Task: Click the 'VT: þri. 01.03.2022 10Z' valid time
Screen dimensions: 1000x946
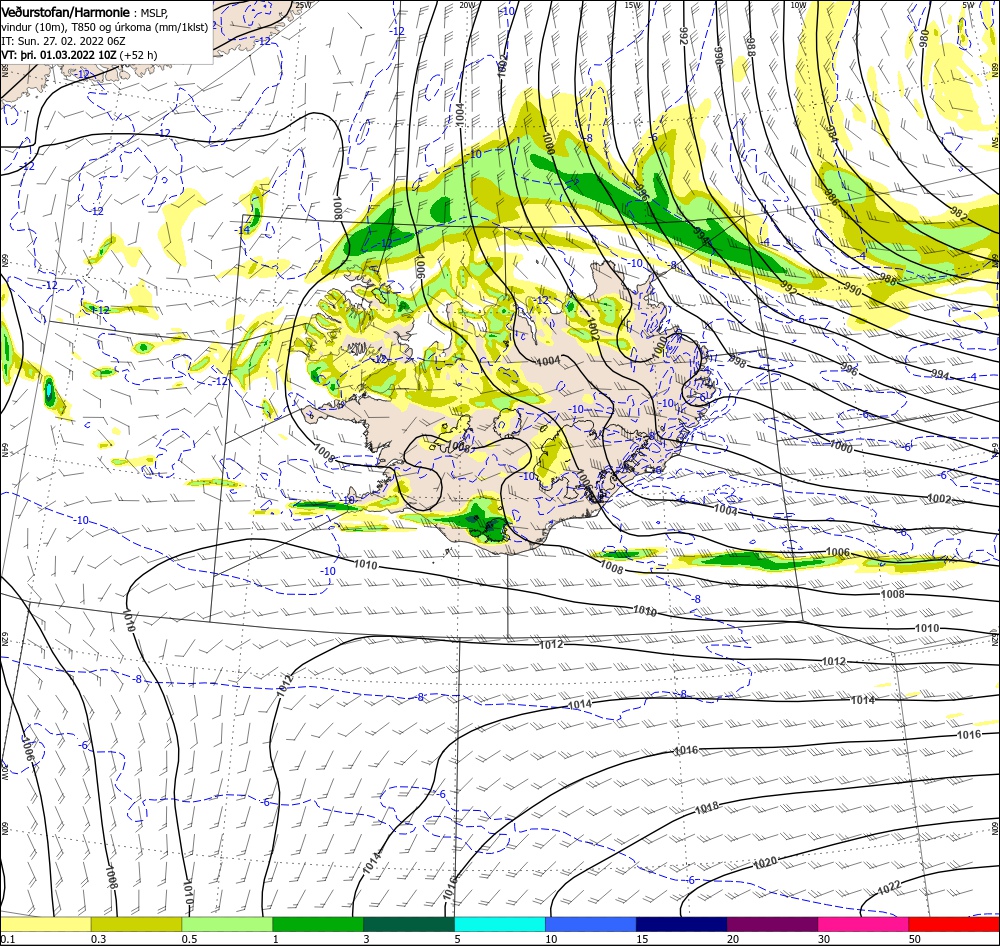Action: coord(59,55)
